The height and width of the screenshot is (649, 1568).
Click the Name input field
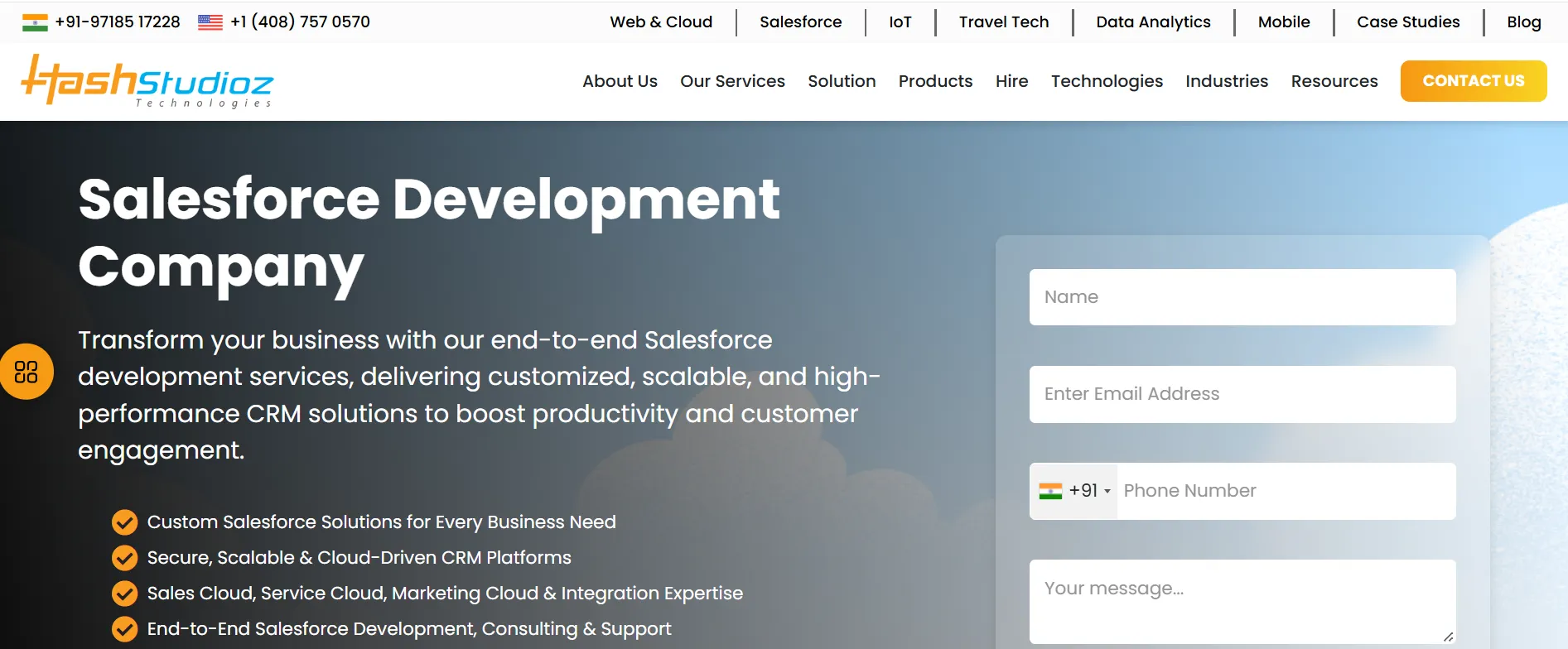coord(1242,297)
